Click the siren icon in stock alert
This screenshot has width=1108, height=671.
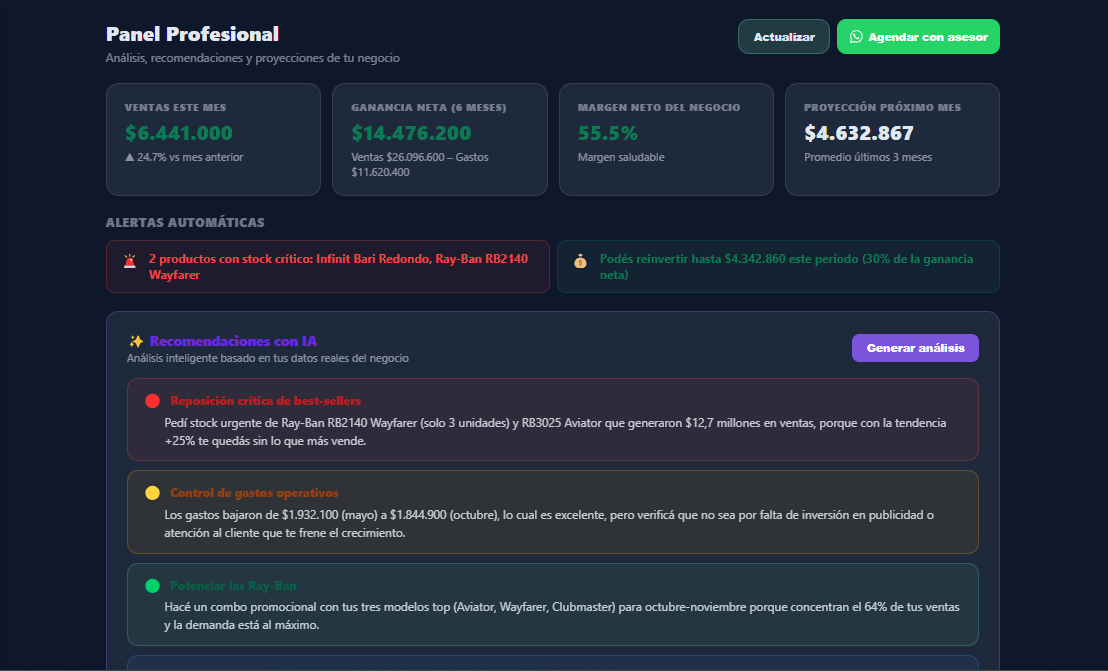(130, 261)
